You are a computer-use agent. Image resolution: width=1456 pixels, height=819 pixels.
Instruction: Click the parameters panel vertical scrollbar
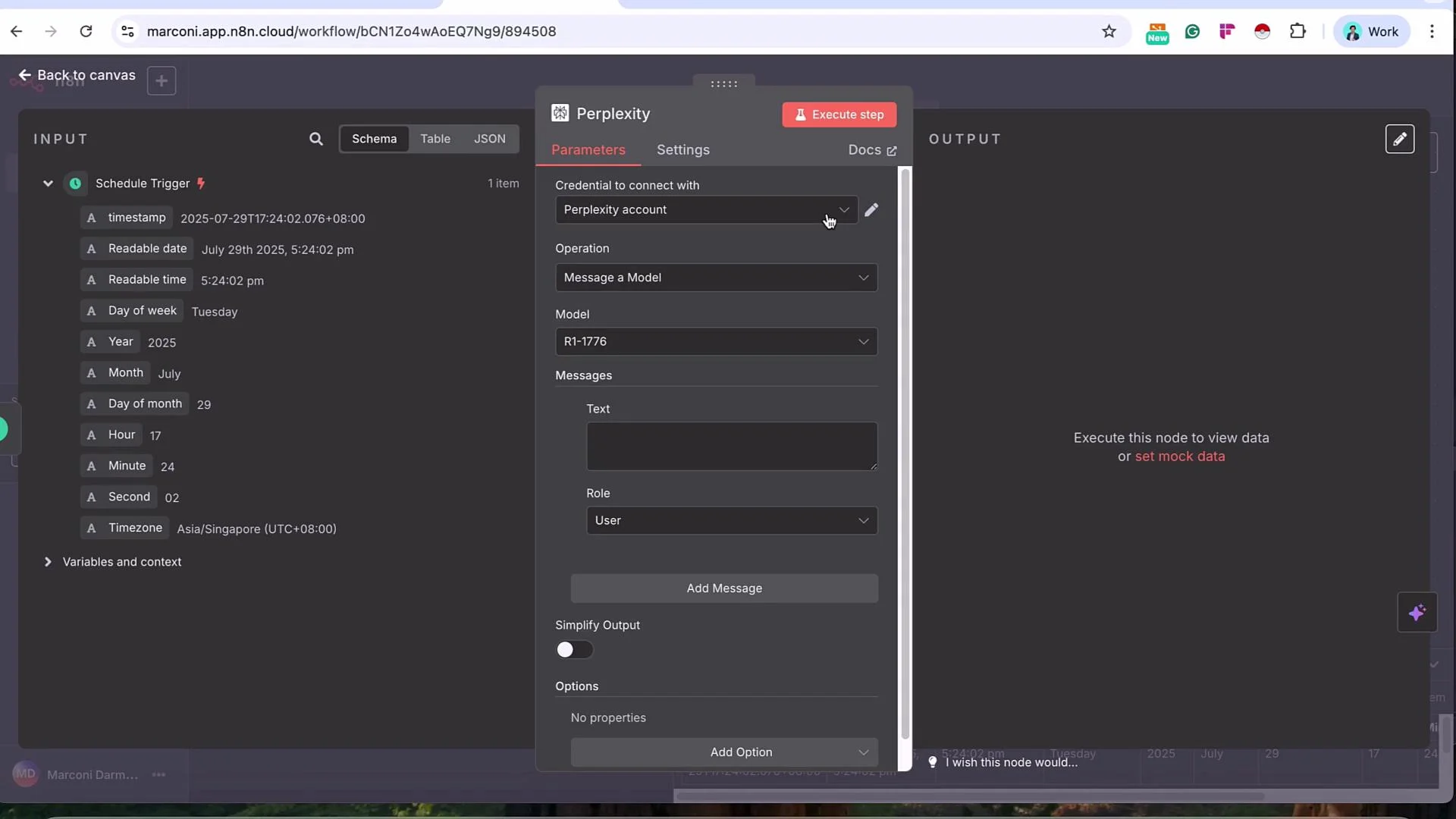904,455
